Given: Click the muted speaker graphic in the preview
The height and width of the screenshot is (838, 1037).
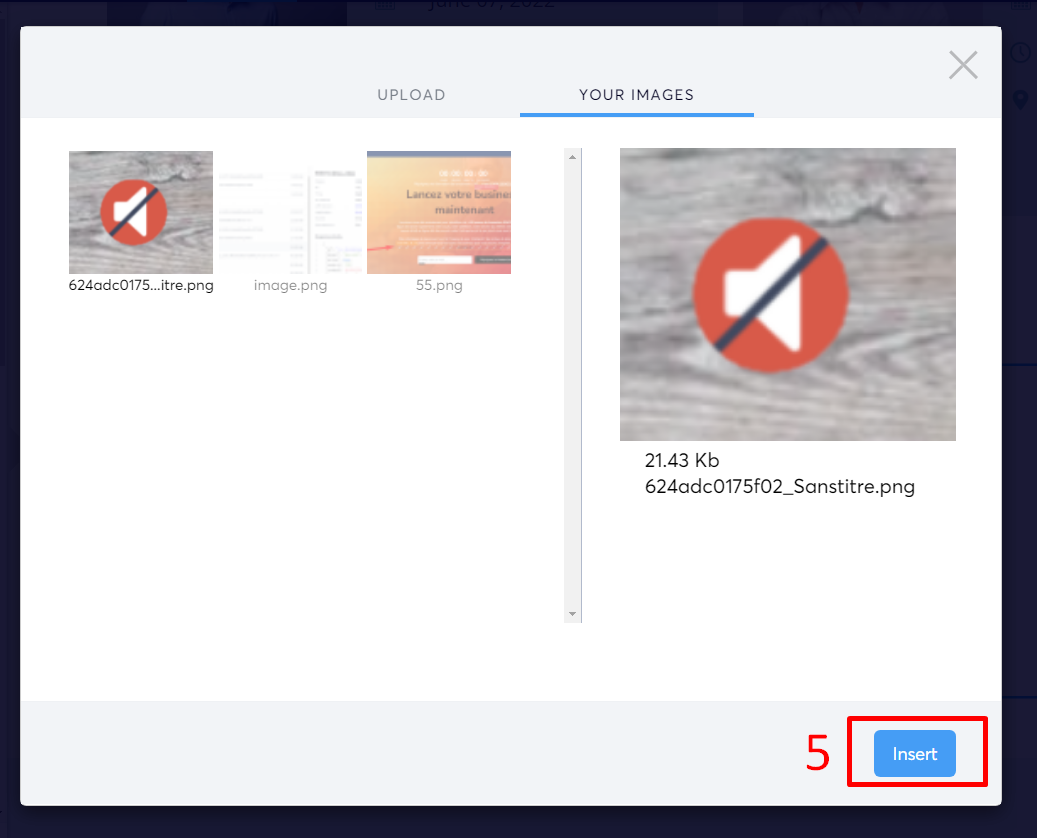Looking at the screenshot, I should (x=771, y=294).
